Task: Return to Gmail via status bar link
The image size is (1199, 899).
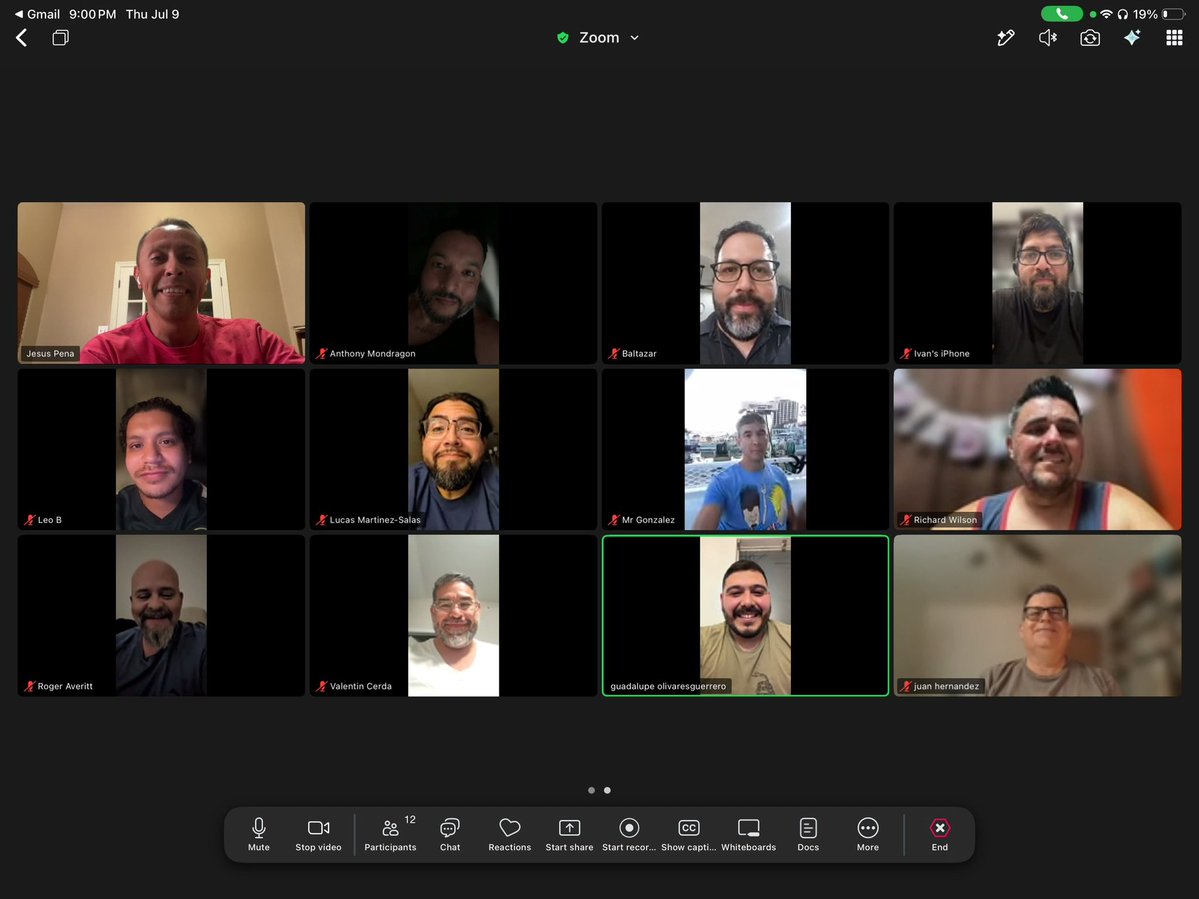Action: (37, 14)
